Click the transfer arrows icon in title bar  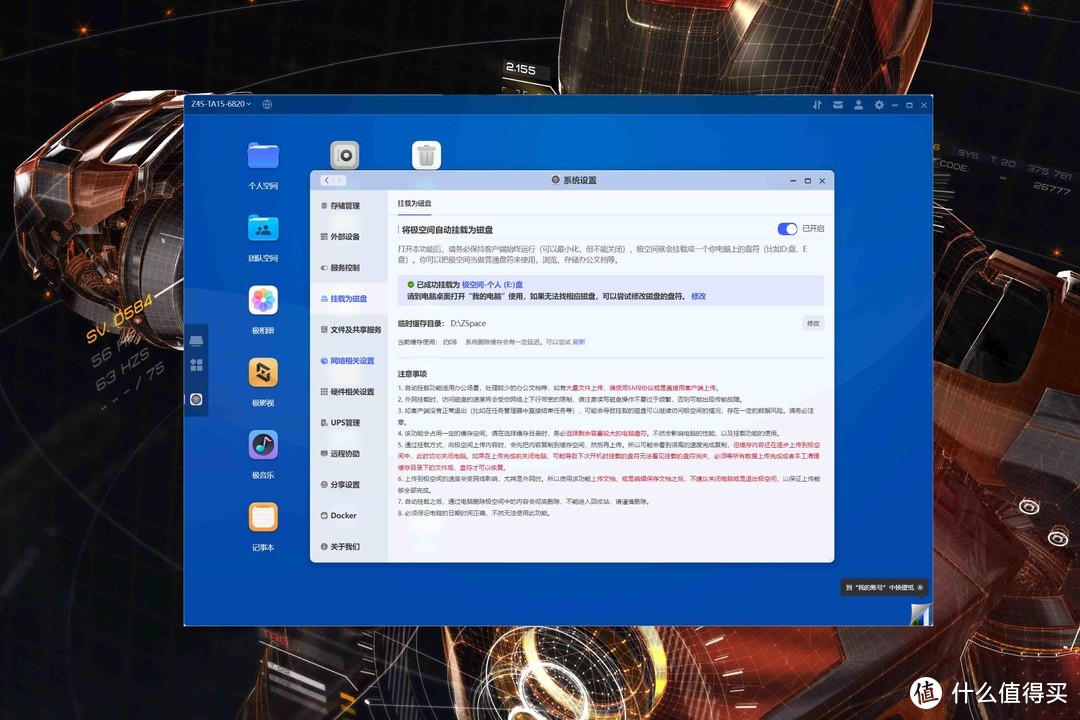(817, 105)
